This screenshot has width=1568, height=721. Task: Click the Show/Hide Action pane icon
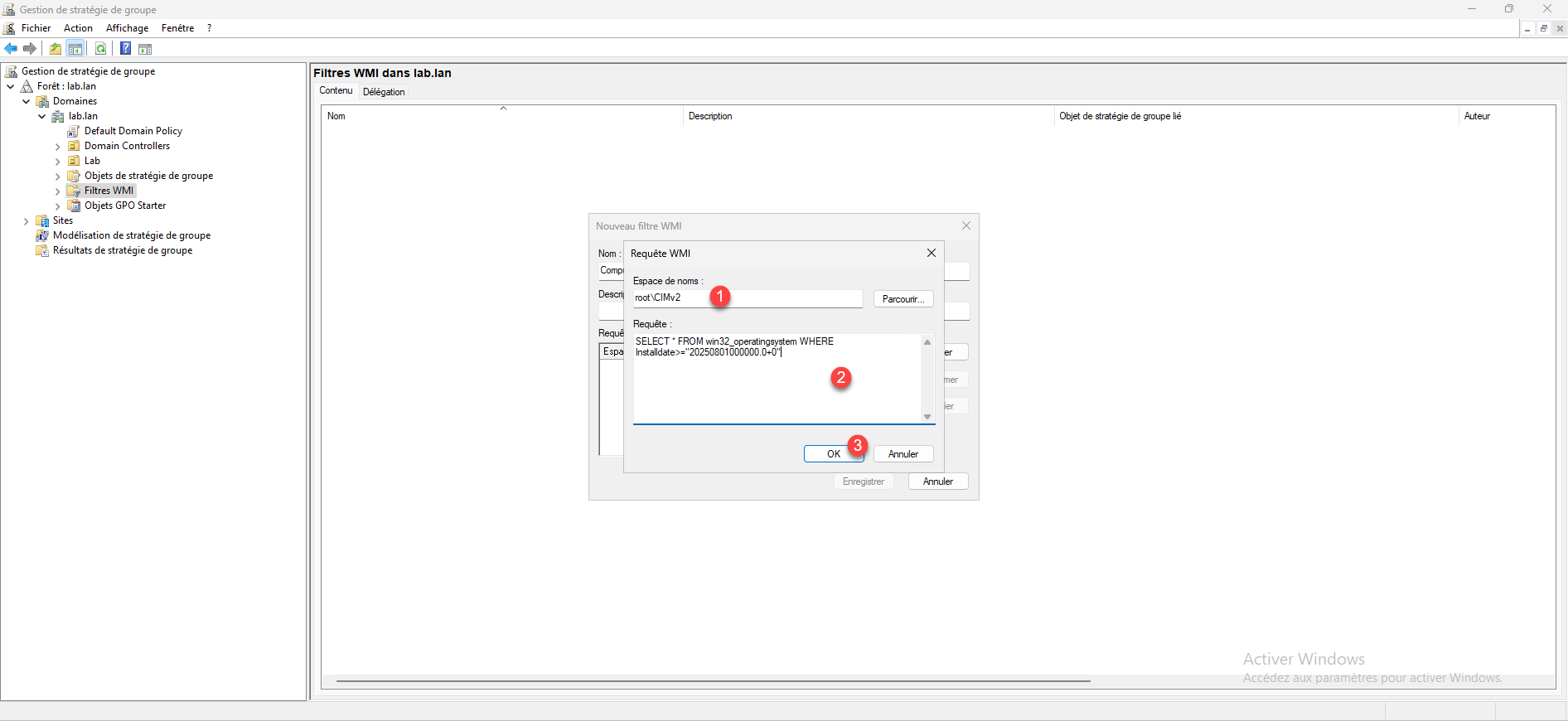coord(145,49)
